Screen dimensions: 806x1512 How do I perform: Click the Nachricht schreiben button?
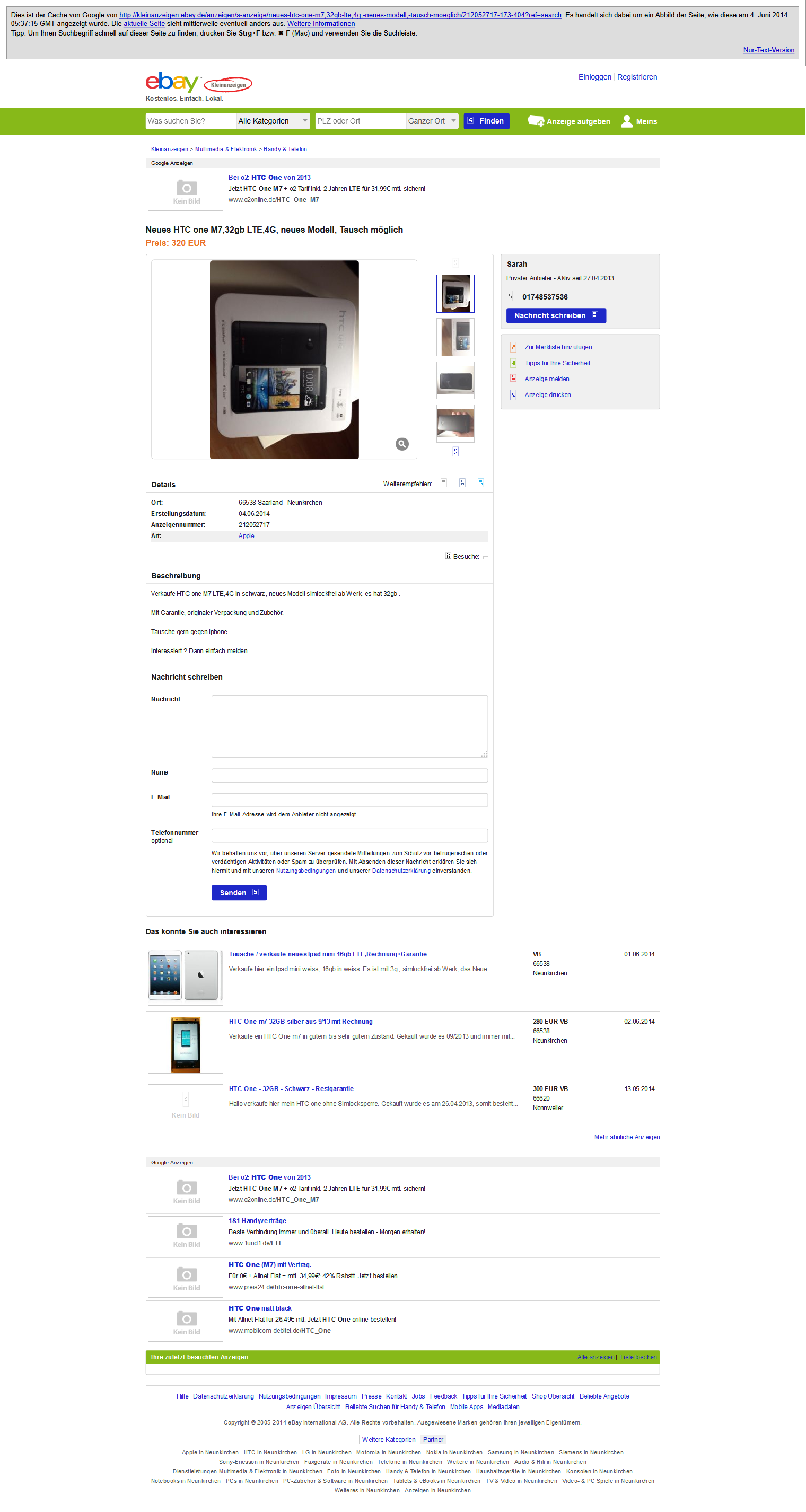[x=556, y=316]
